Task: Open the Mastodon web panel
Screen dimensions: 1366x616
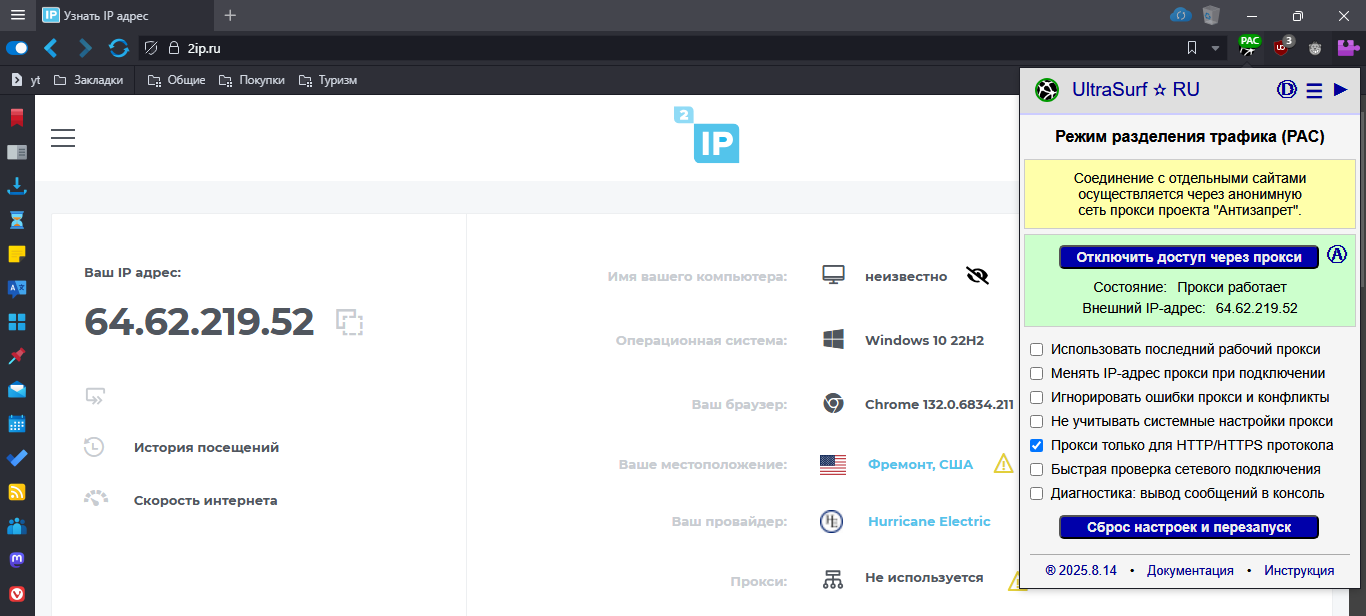Action: coord(17,560)
